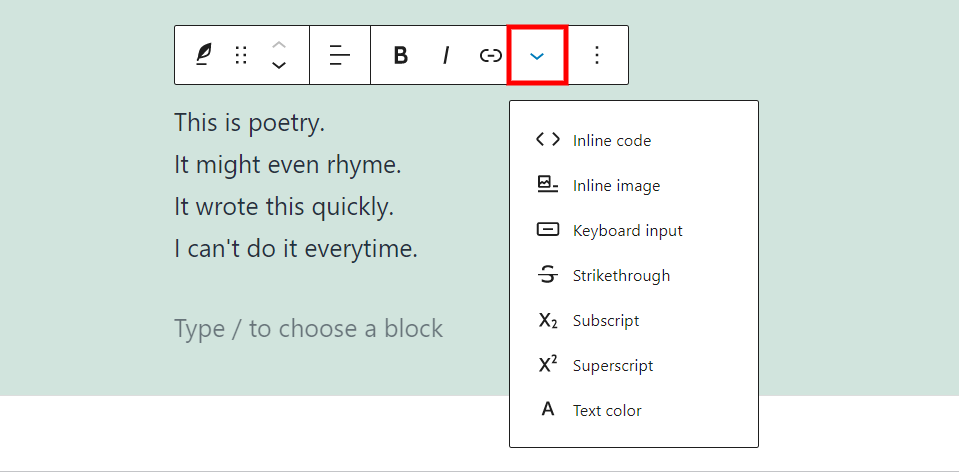Click the 'I can't do it everytime.' line
The height and width of the screenshot is (475, 959).
click(x=296, y=249)
